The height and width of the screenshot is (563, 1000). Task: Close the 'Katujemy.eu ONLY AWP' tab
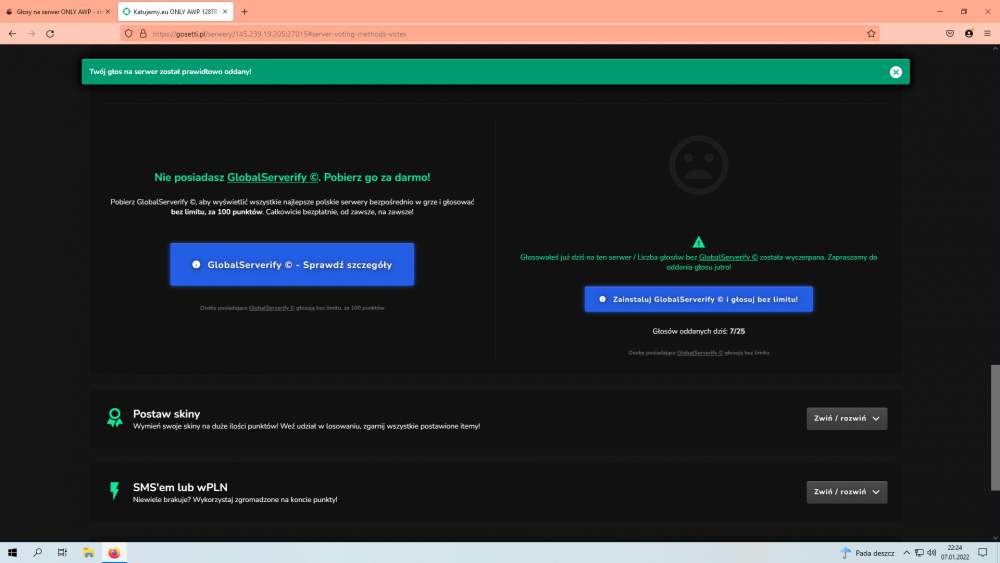coord(224,11)
